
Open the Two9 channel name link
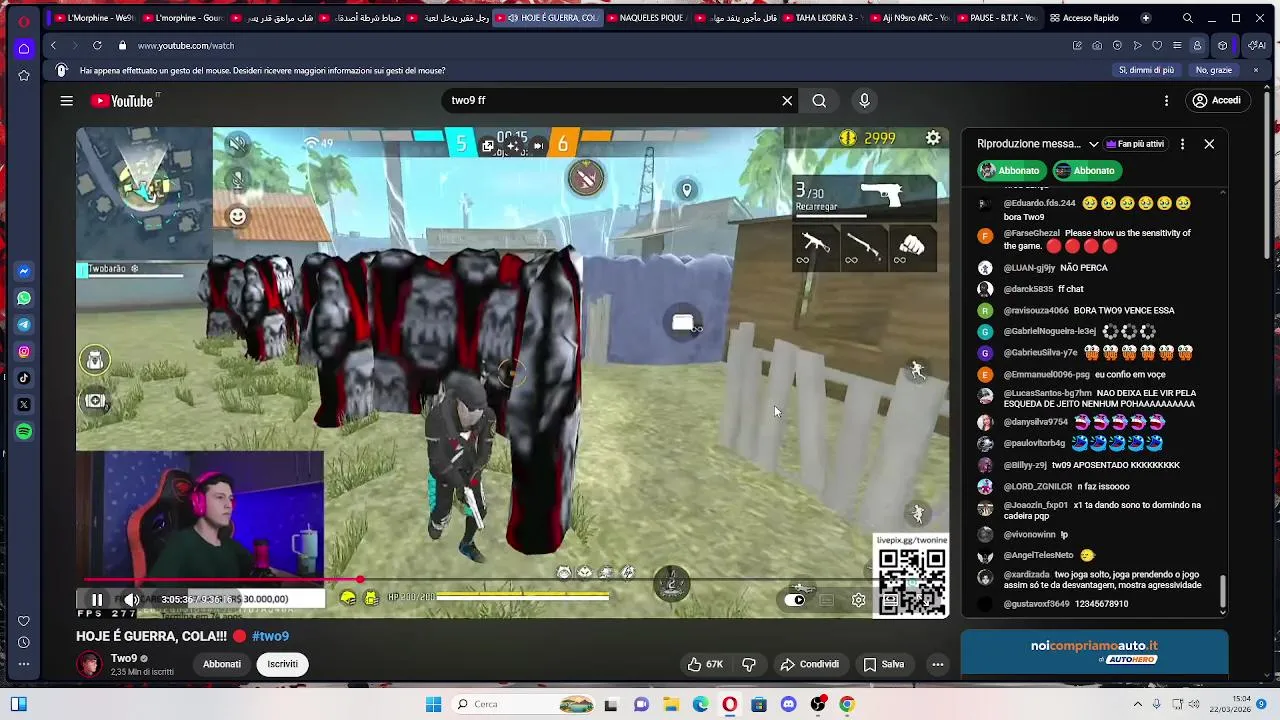(124, 658)
